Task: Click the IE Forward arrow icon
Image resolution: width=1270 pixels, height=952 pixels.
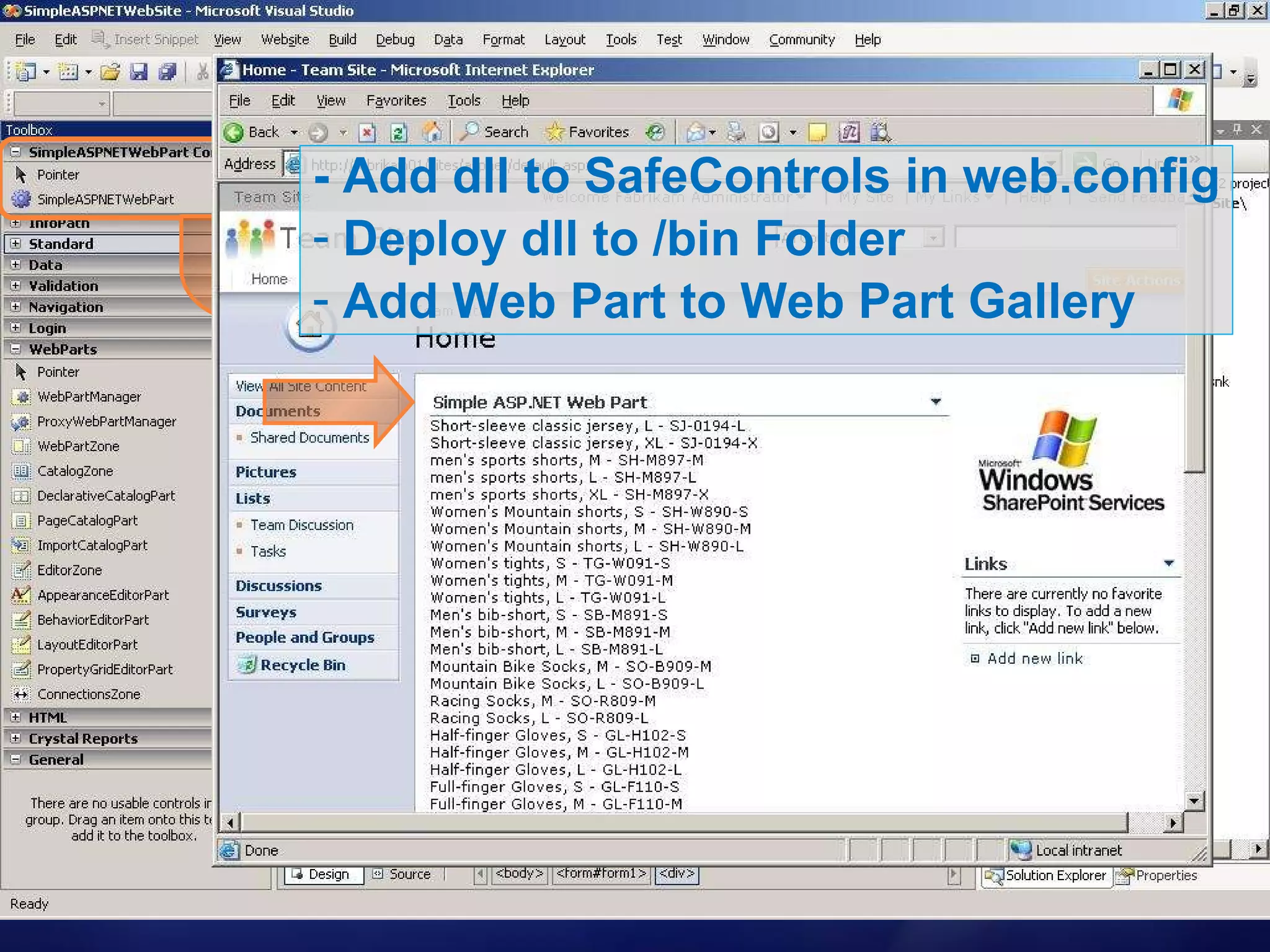Action: click(x=318, y=132)
